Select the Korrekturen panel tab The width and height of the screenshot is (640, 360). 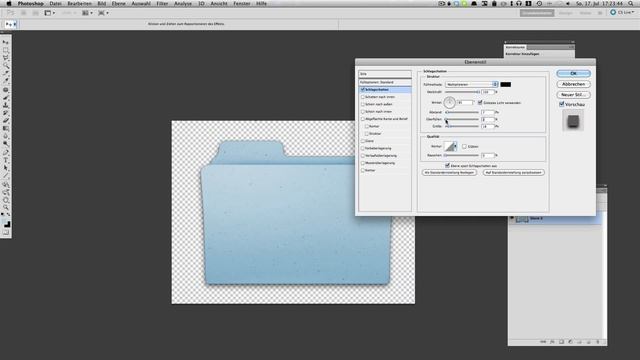(x=516, y=47)
